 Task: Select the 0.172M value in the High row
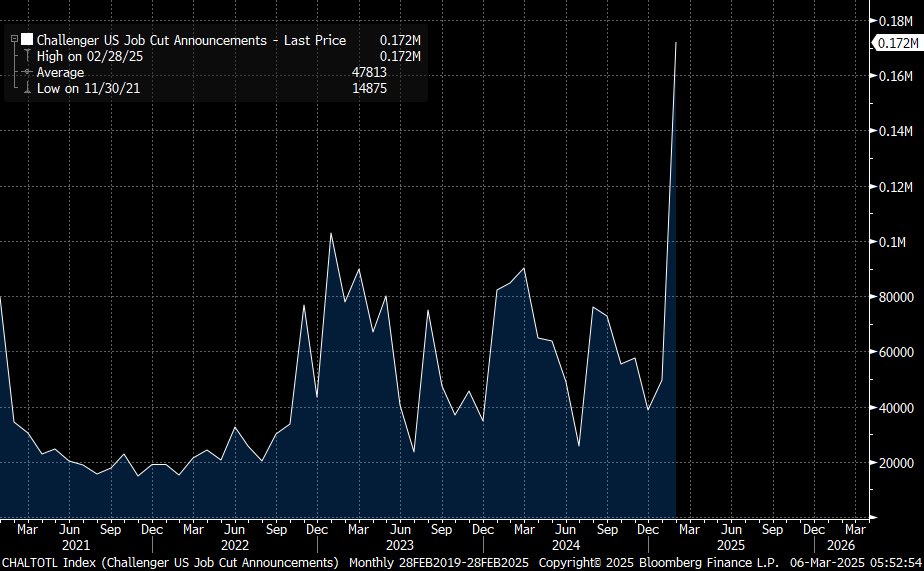point(400,57)
